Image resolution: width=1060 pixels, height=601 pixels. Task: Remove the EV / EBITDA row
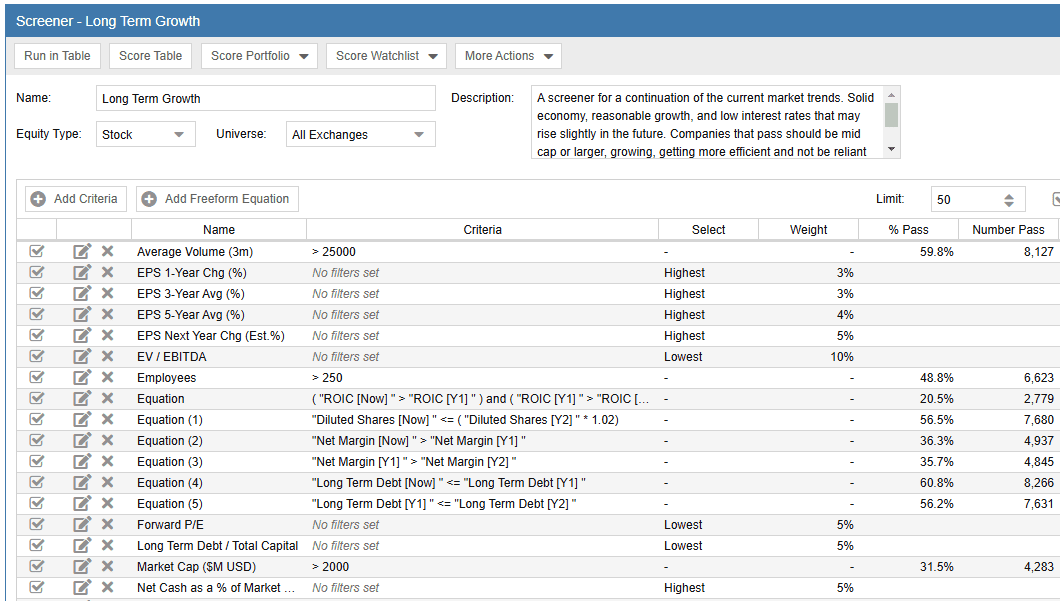point(107,356)
